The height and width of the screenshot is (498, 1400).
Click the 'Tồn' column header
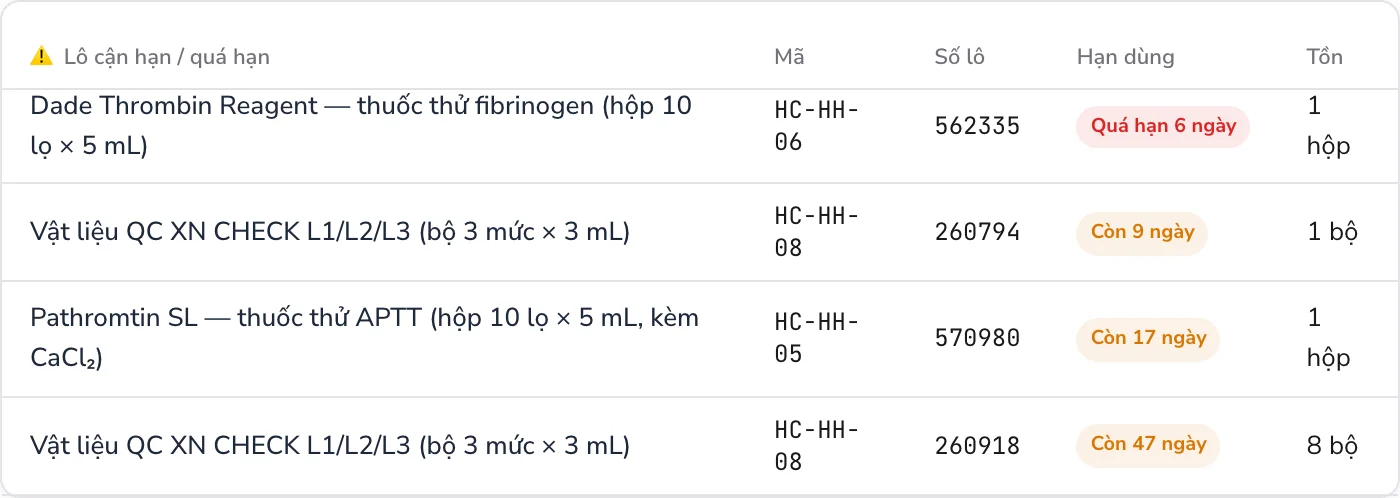(1324, 57)
